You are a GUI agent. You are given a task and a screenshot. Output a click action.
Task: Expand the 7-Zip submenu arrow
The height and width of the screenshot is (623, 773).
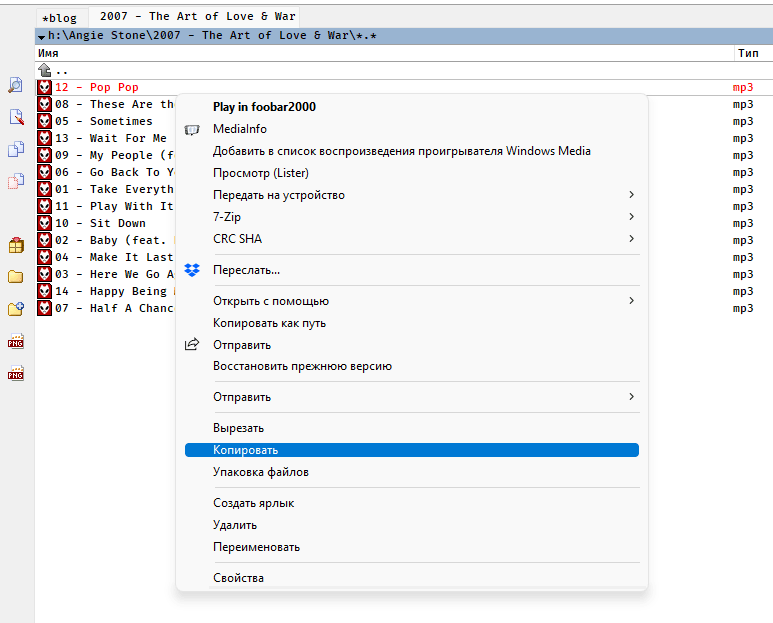coord(632,216)
